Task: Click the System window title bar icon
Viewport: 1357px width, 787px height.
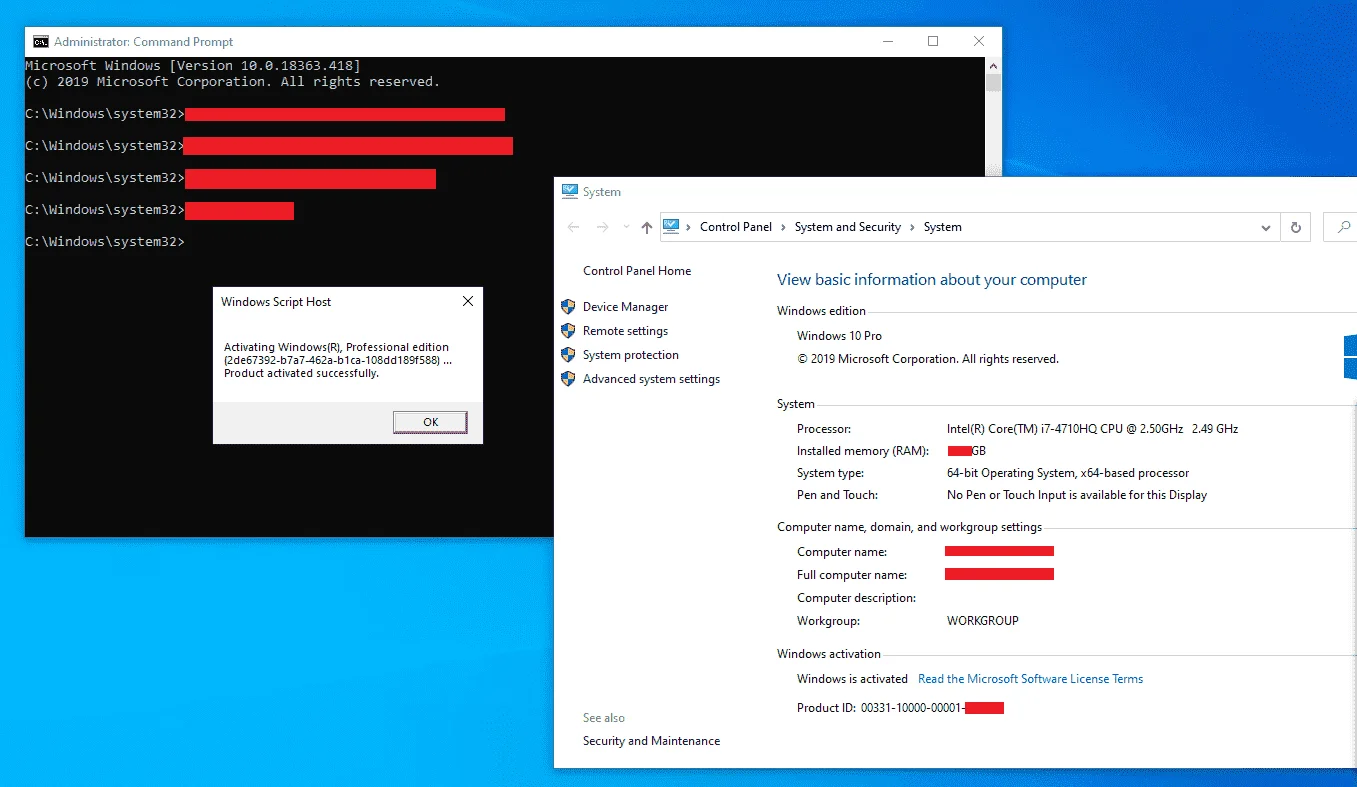Action: click(570, 191)
